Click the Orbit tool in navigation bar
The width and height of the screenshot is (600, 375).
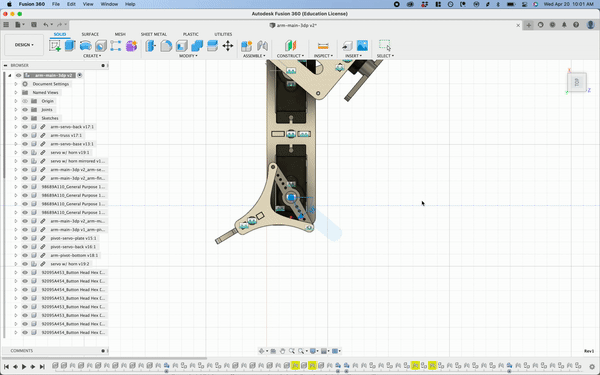point(262,351)
